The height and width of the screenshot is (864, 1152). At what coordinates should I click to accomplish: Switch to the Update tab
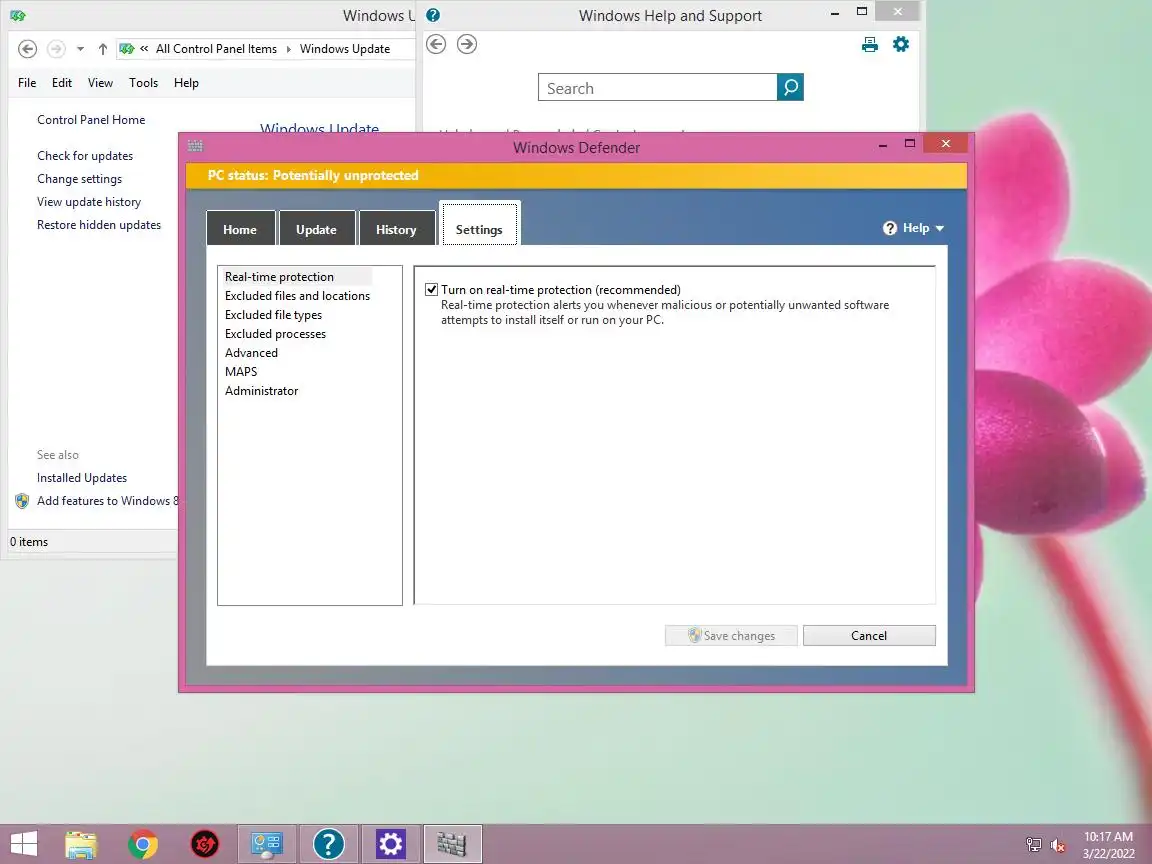[x=317, y=228]
